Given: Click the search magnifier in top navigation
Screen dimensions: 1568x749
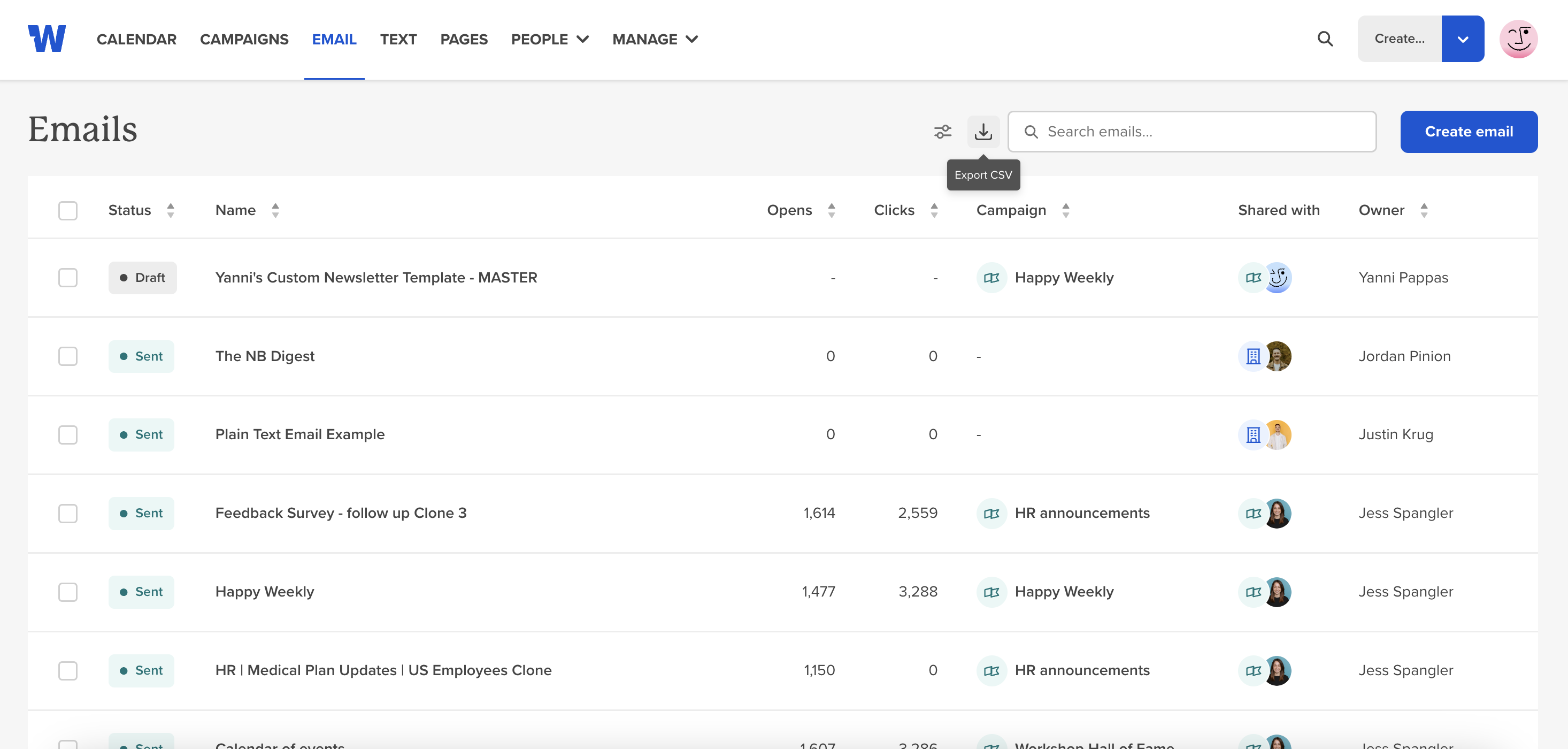Looking at the screenshot, I should click(1325, 39).
